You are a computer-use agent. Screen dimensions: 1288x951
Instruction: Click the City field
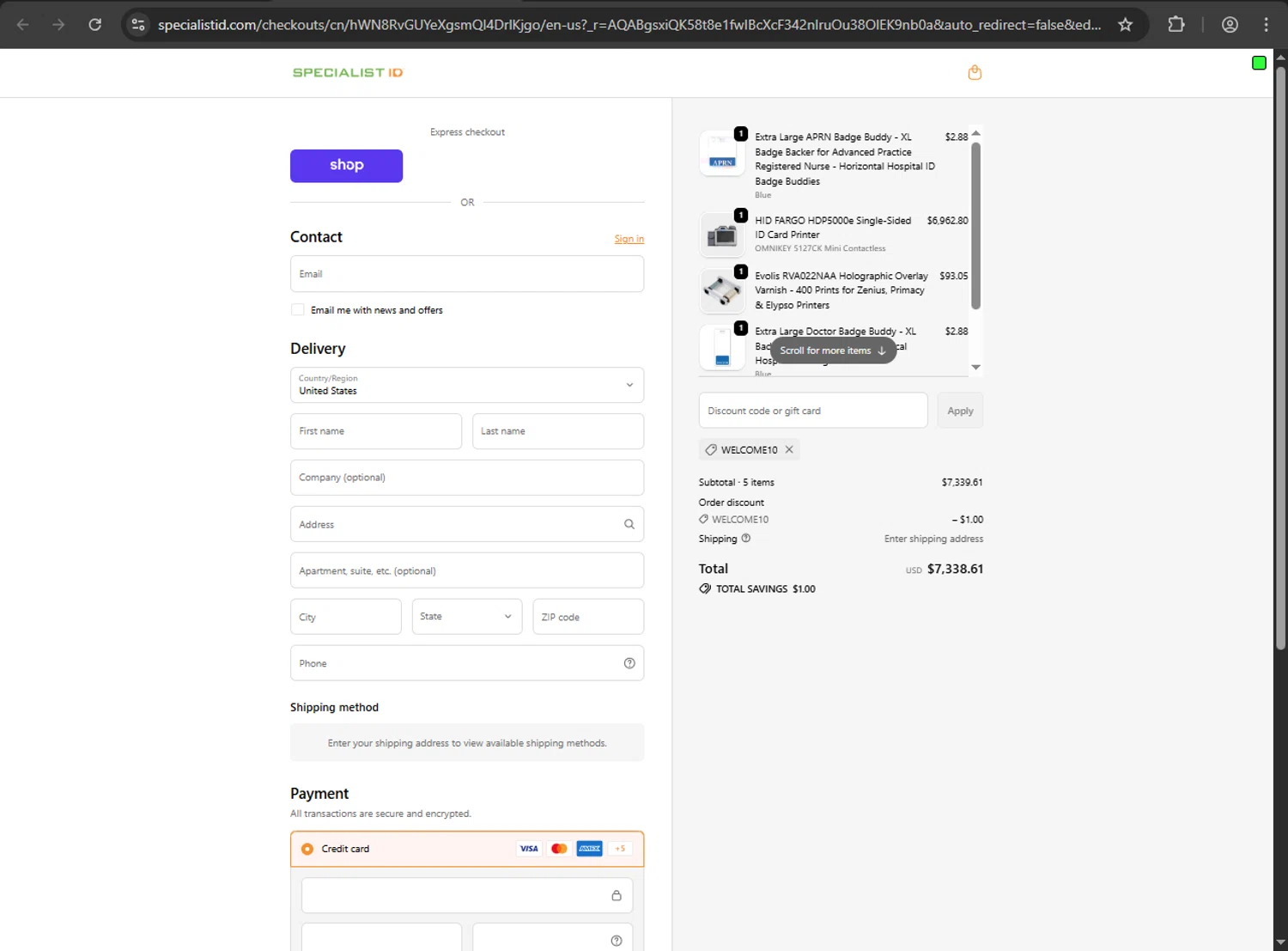[x=346, y=617]
